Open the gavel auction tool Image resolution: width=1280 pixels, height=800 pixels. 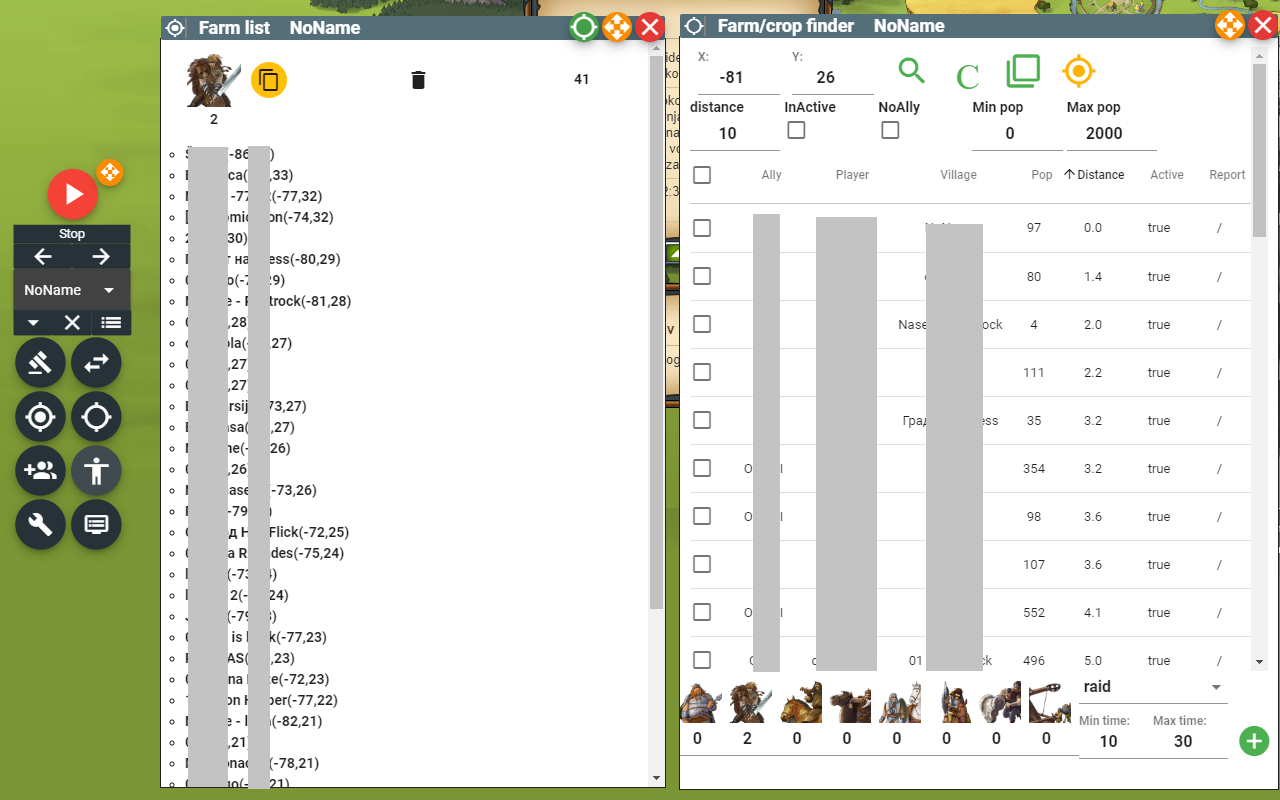(x=40, y=363)
